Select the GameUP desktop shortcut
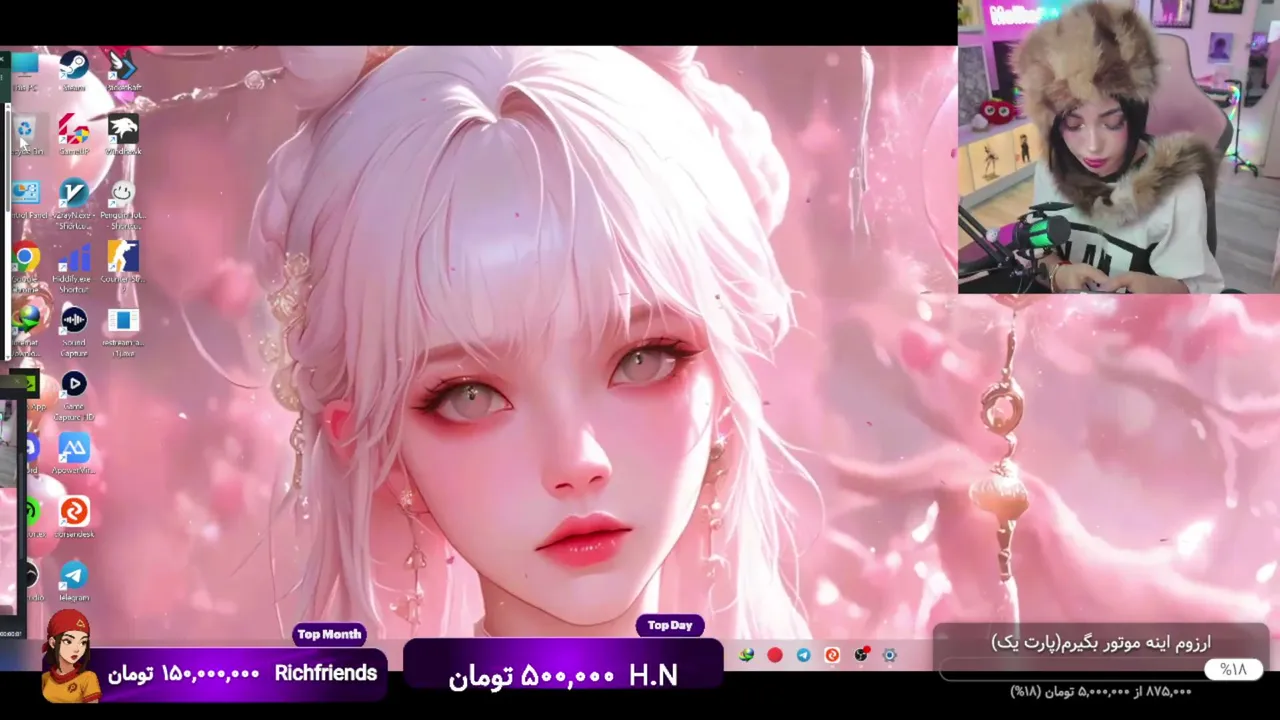The height and width of the screenshot is (720, 1280). click(x=73, y=136)
